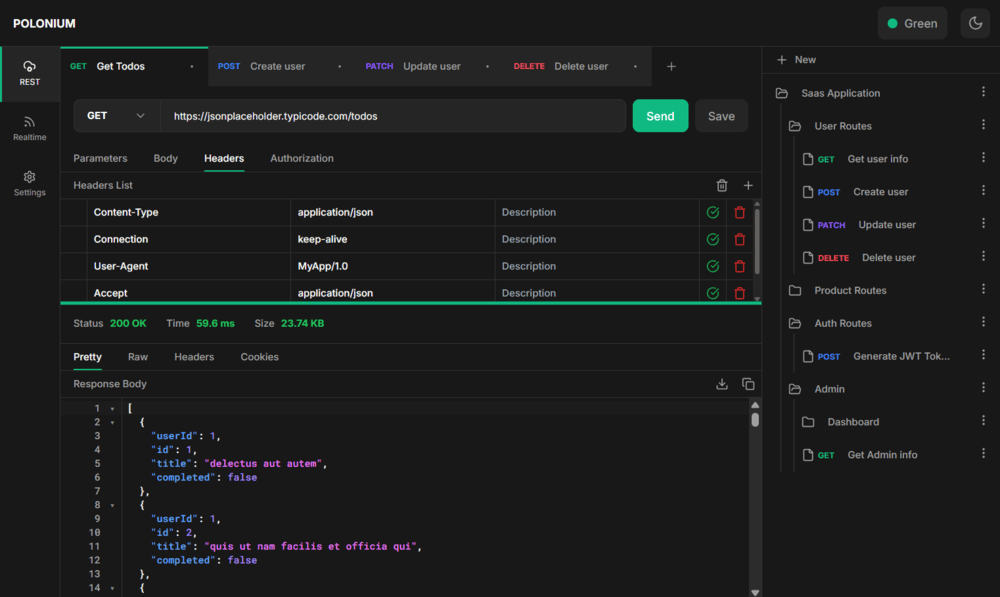The width and height of the screenshot is (1000, 597).
Task: Open options menu for Product Routes folder
Action: [x=983, y=289]
